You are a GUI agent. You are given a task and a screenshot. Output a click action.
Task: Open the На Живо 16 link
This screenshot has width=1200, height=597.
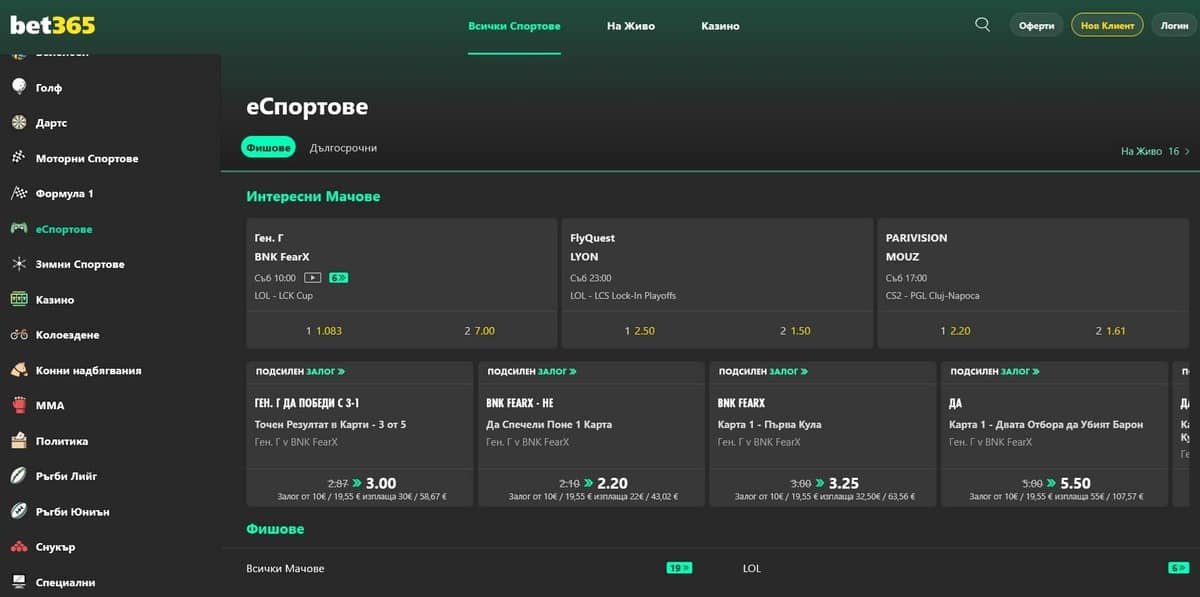pos(1155,151)
